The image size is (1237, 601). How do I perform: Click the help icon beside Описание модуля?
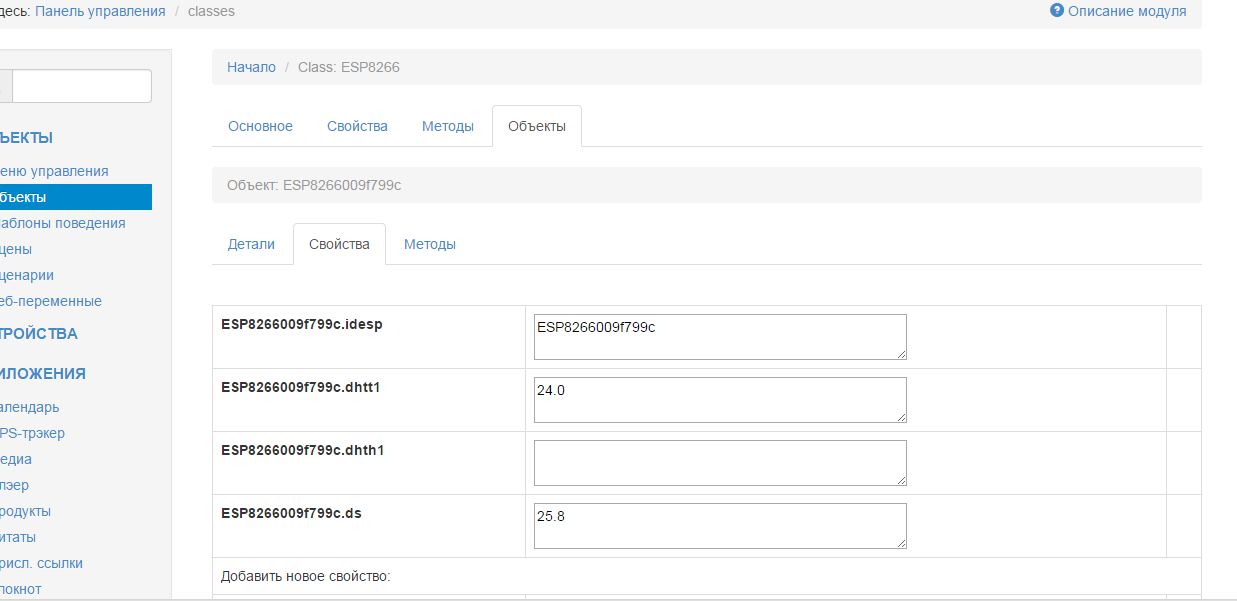(1057, 11)
